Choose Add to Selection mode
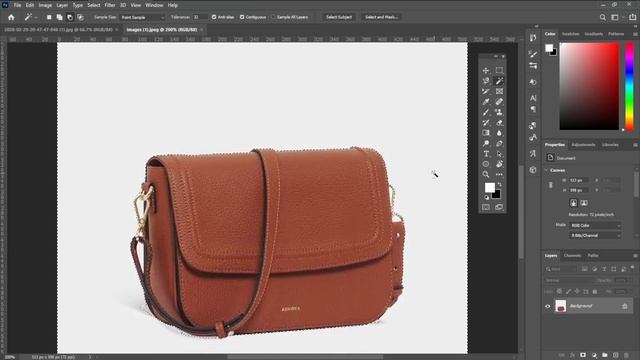The image size is (640, 360). (60, 17)
